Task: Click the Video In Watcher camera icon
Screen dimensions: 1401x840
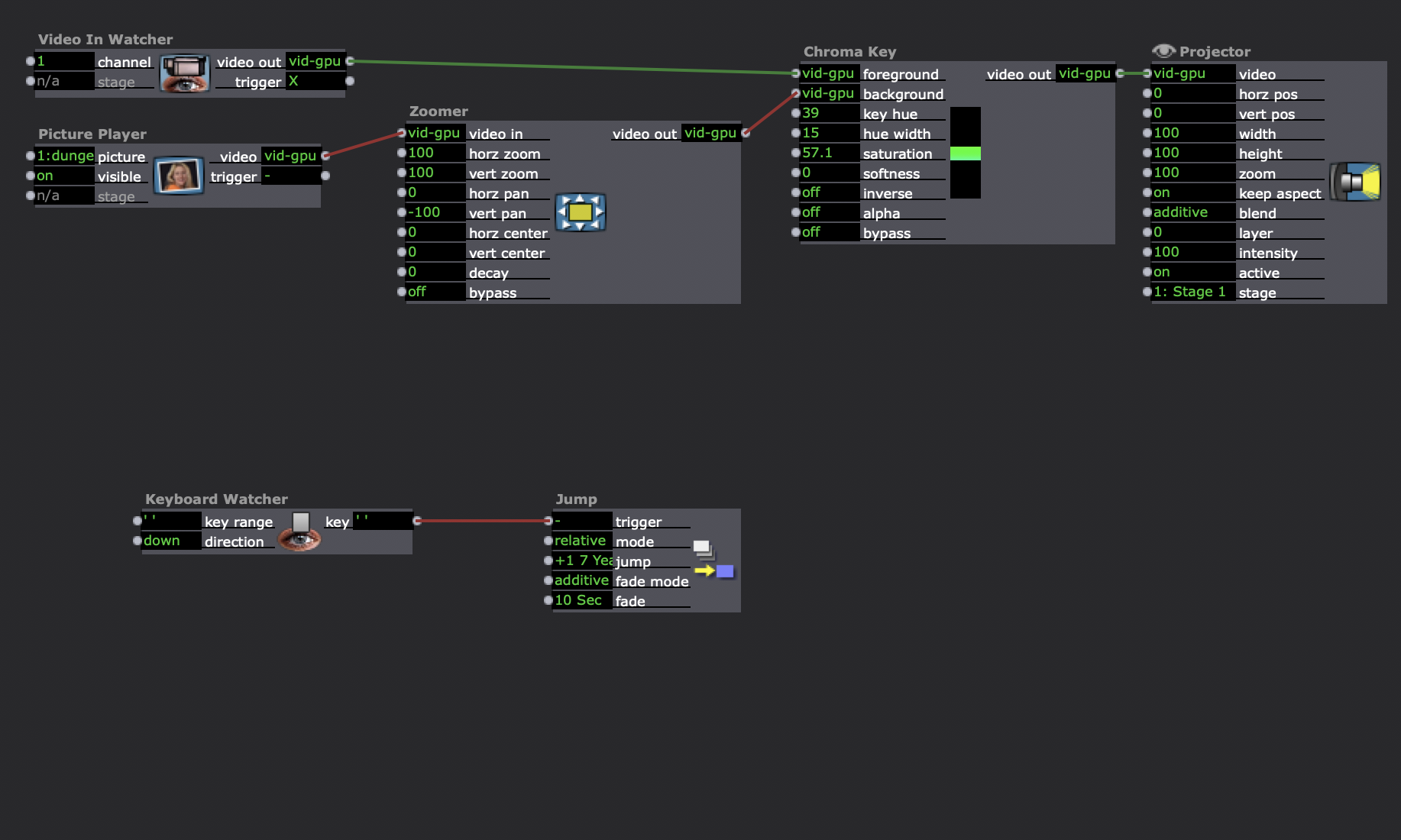Action: [x=184, y=73]
